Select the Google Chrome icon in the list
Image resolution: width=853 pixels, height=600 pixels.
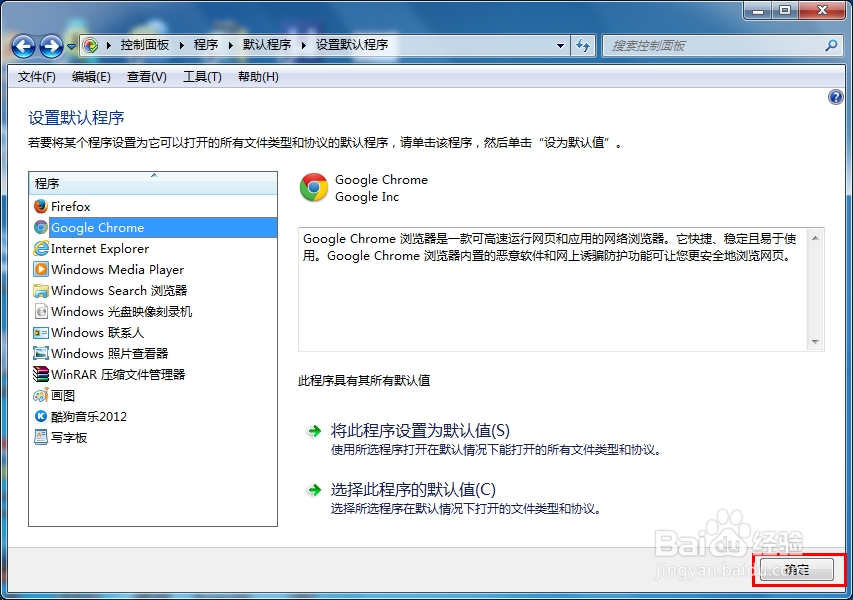pyautogui.click(x=41, y=227)
